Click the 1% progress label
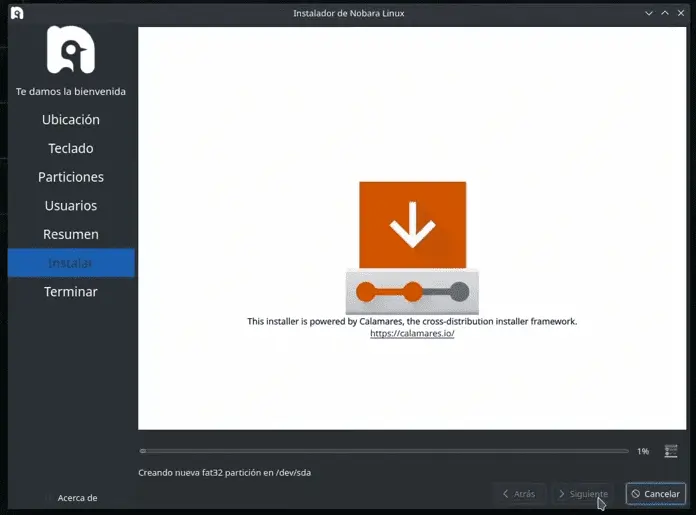This screenshot has width=696, height=515. coord(643,452)
